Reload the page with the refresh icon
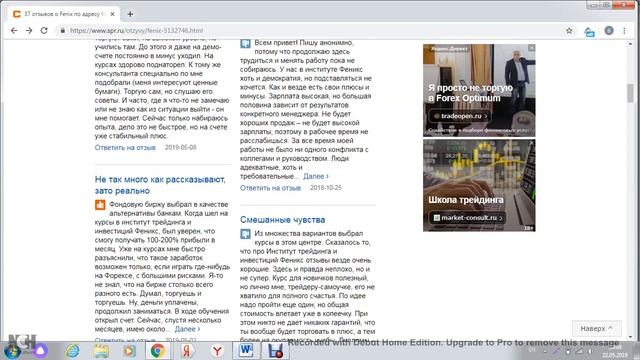The height and width of the screenshot is (360, 640). (x=44, y=31)
